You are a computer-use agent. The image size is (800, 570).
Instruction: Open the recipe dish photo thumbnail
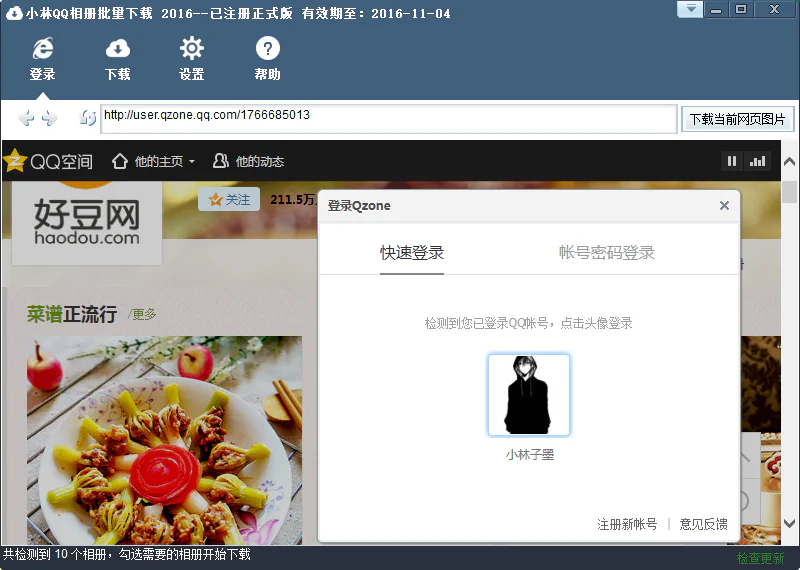coord(164,440)
